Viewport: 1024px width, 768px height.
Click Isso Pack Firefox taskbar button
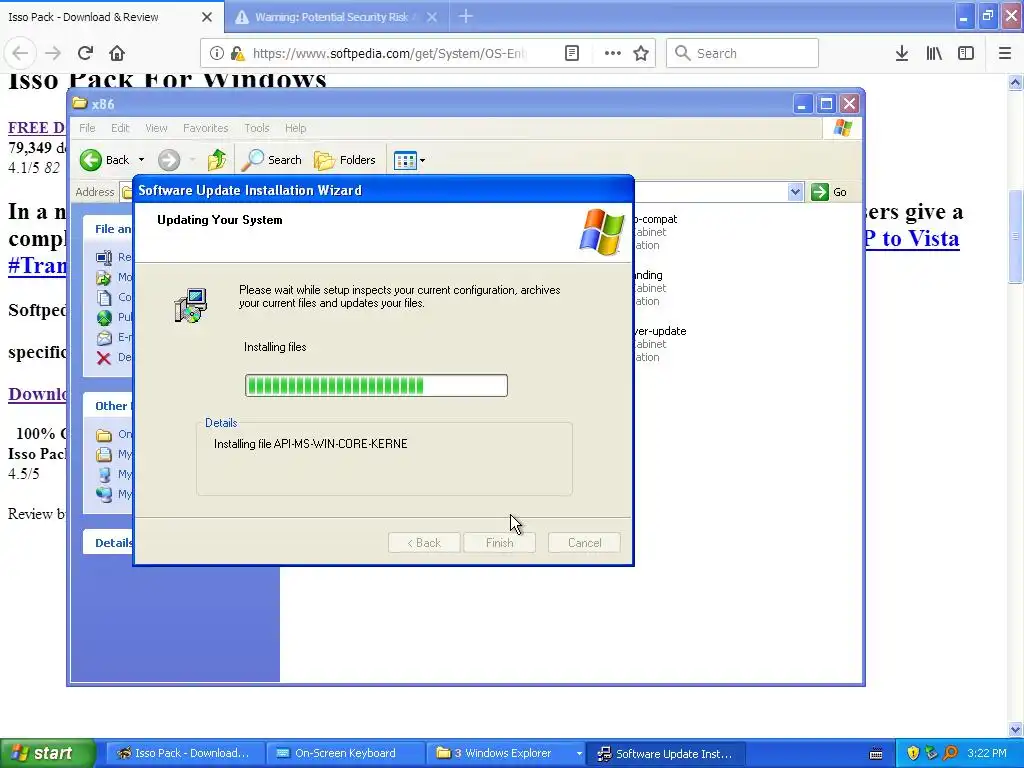click(x=185, y=754)
